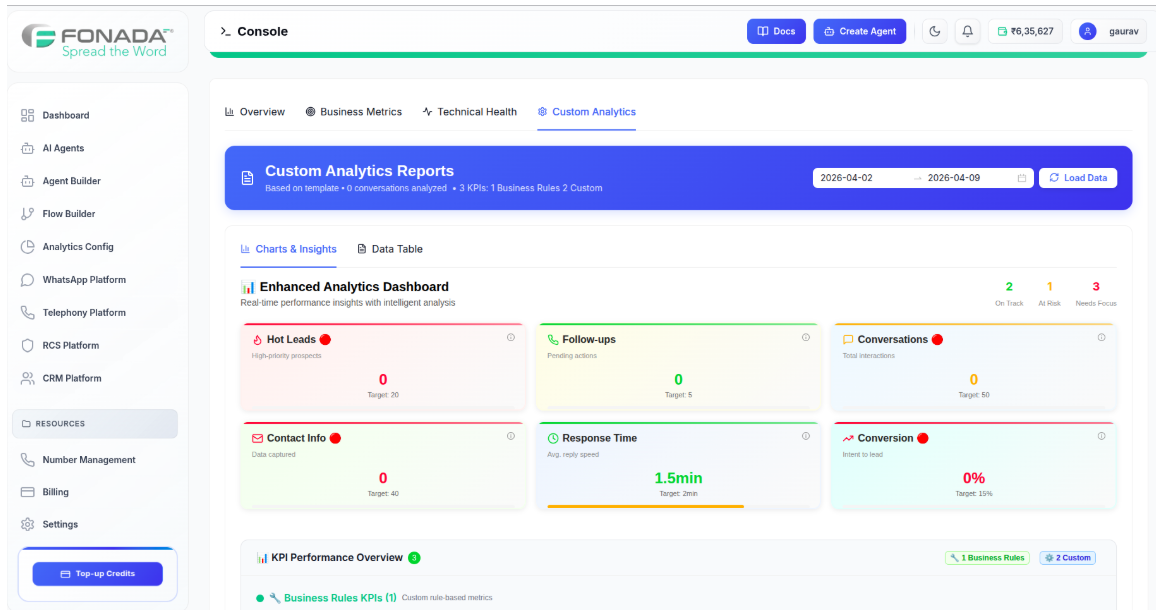Open notifications bell icon
The height and width of the screenshot is (613, 1156).
pyautogui.click(x=968, y=32)
